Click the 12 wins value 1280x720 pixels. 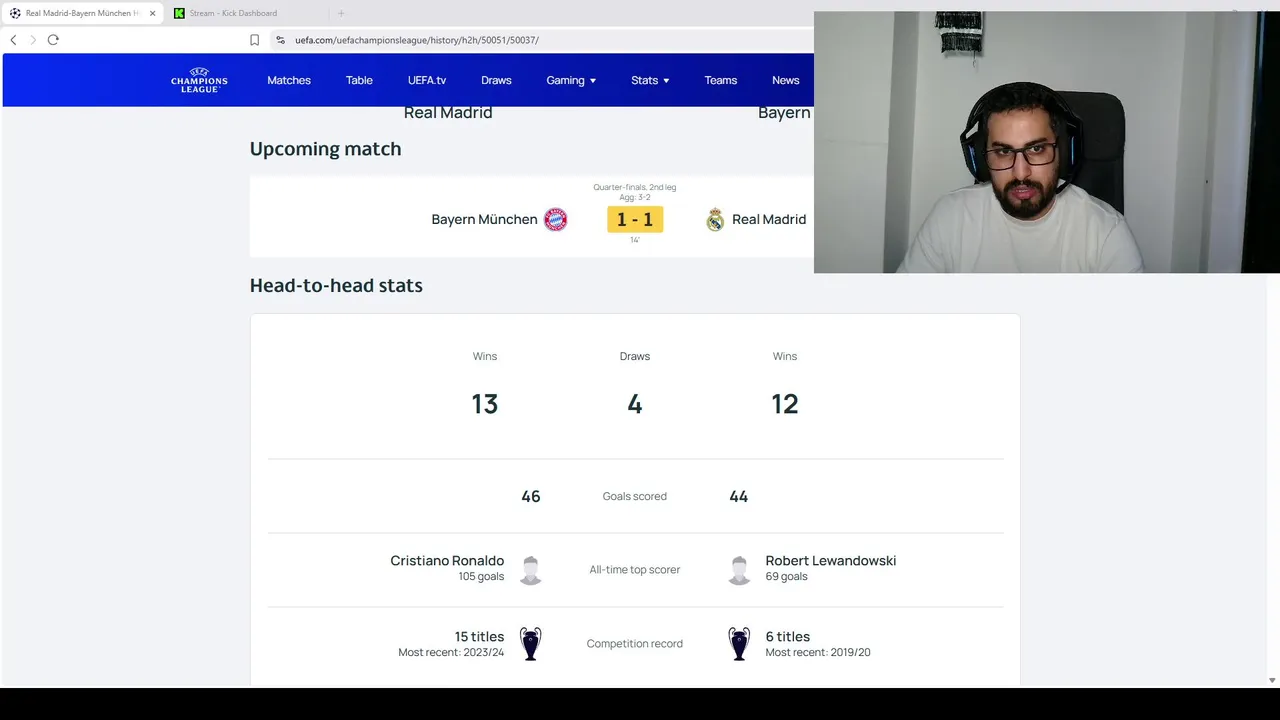pos(785,404)
